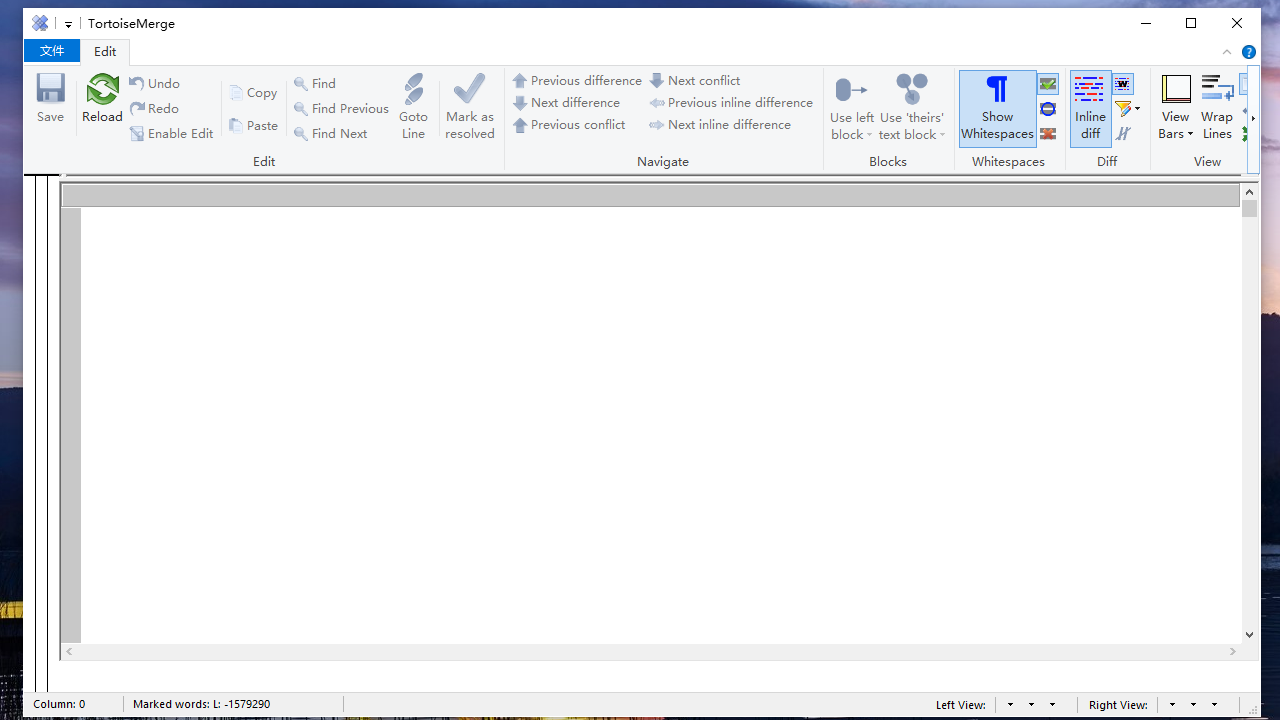Viewport: 1280px width, 720px height.
Task: Click the Next difference button
Action: pos(566,102)
